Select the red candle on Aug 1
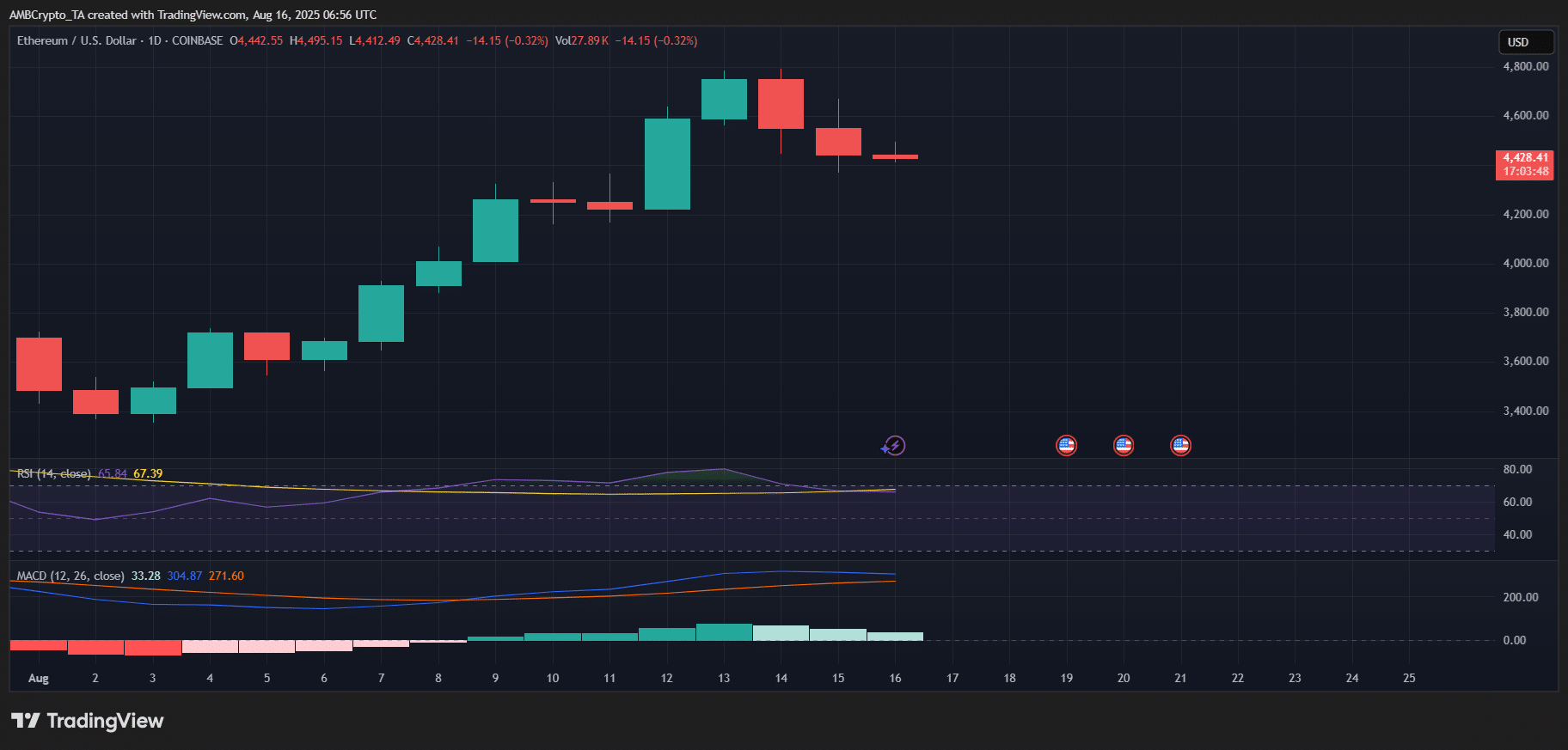 tap(39, 363)
